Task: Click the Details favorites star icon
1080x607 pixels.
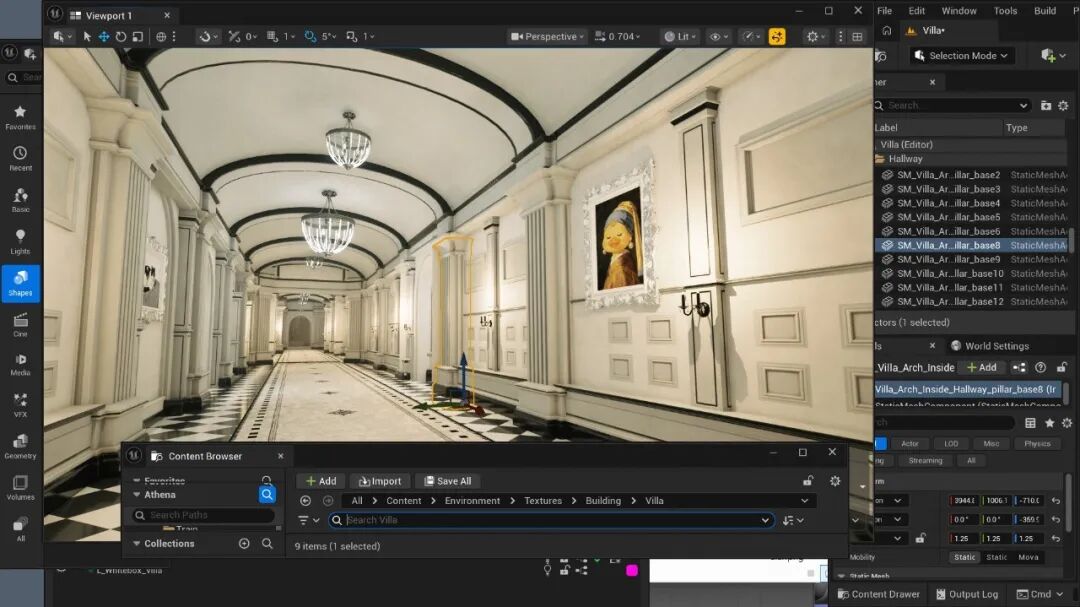Action: [x=1049, y=423]
